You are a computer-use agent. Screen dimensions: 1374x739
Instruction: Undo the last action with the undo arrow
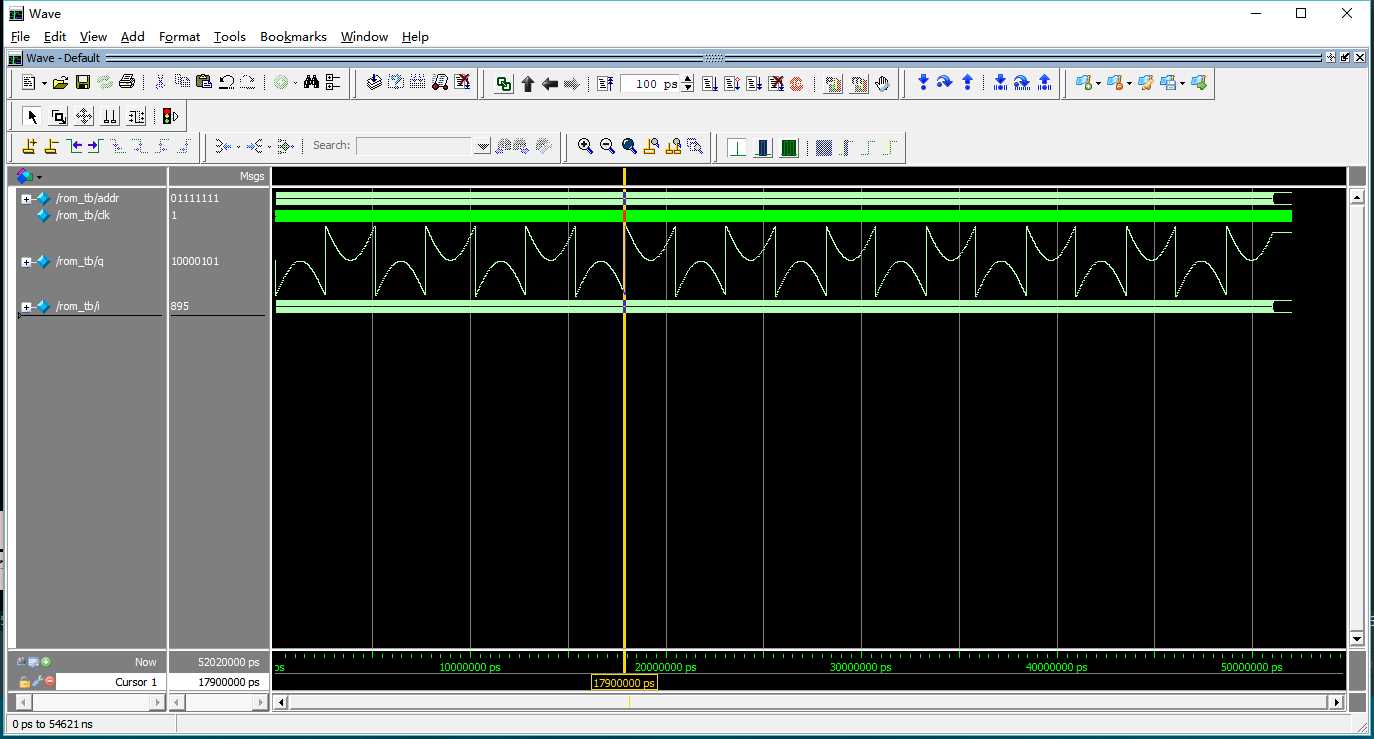227,82
